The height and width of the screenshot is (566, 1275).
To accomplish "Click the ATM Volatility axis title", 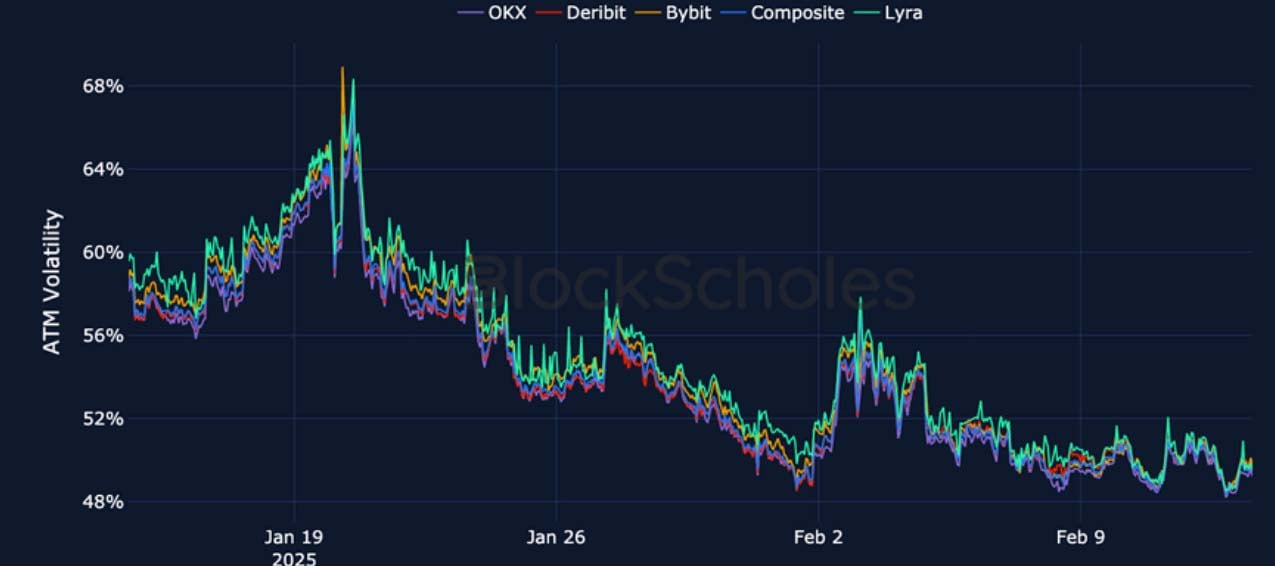I will click(x=52, y=281).
